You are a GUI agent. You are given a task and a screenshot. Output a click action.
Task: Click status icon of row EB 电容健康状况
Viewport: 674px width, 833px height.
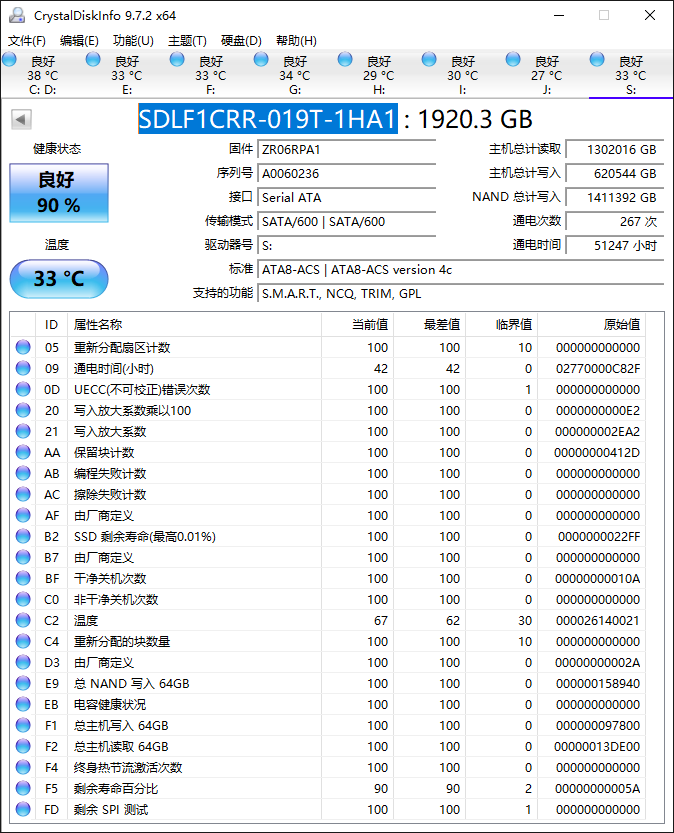(23, 704)
